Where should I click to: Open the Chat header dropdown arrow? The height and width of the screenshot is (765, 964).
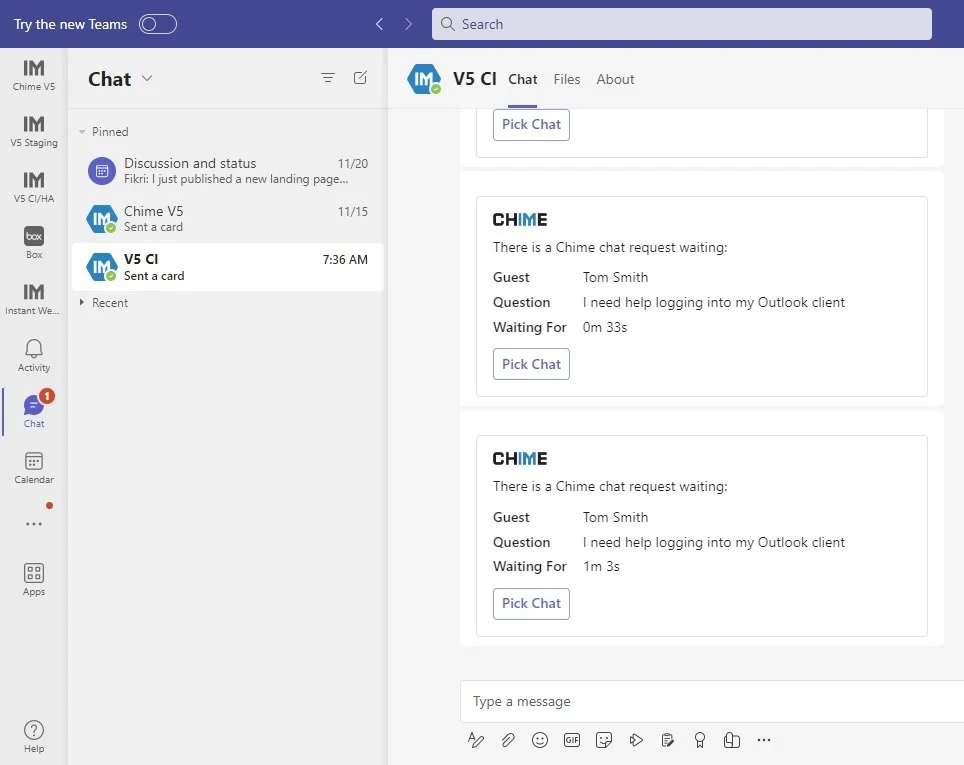point(146,79)
